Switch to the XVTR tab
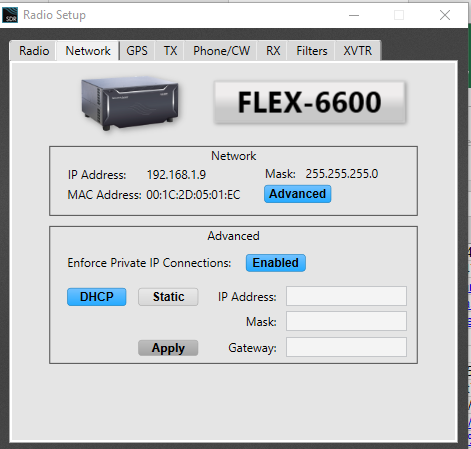The width and height of the screenshot is (471, 449). (x=357, y=51)
